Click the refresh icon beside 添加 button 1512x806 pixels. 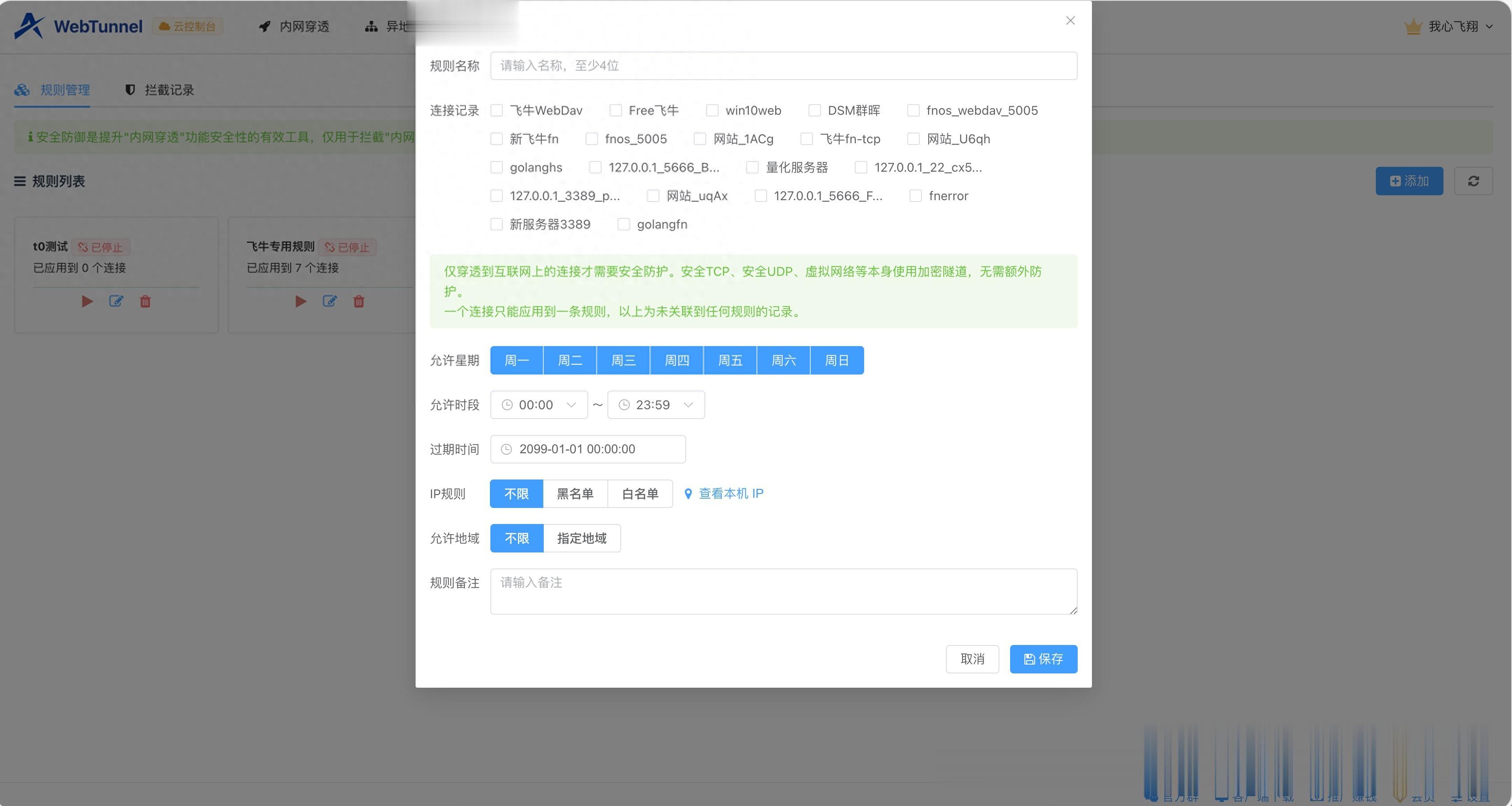[x=1473, y=181]
